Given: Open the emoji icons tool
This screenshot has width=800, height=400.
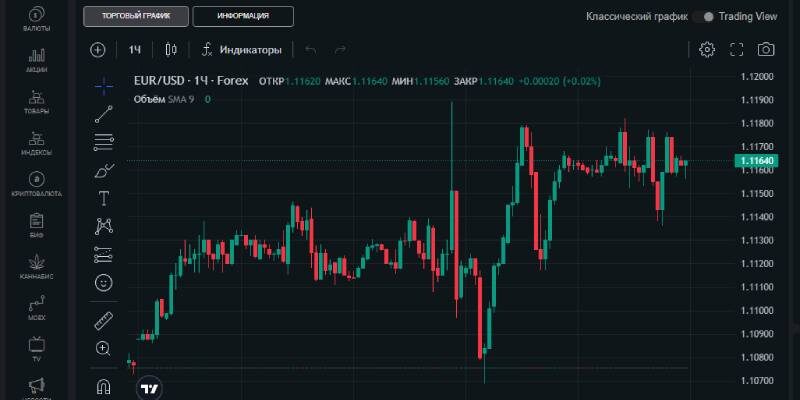Looking at the screenshot, I should coord(104,282).
